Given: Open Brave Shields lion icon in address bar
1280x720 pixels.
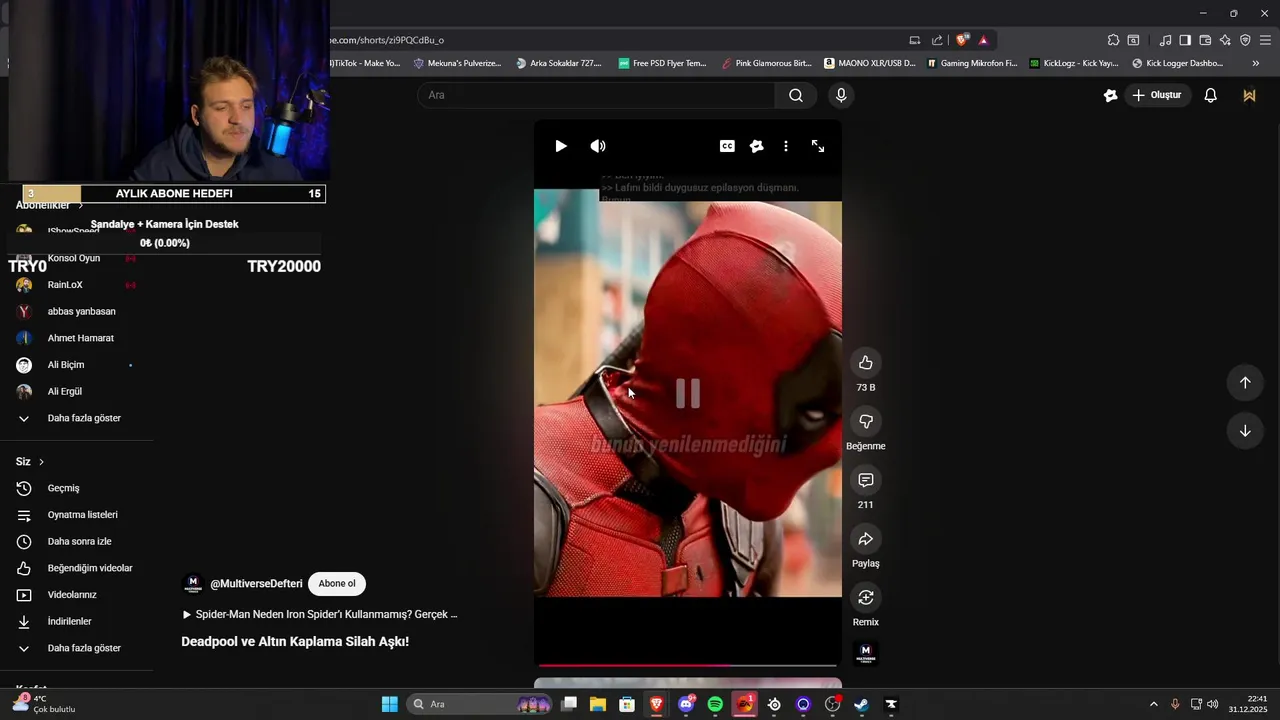Looking at the screenshot, I should click(x=962, y=40).
